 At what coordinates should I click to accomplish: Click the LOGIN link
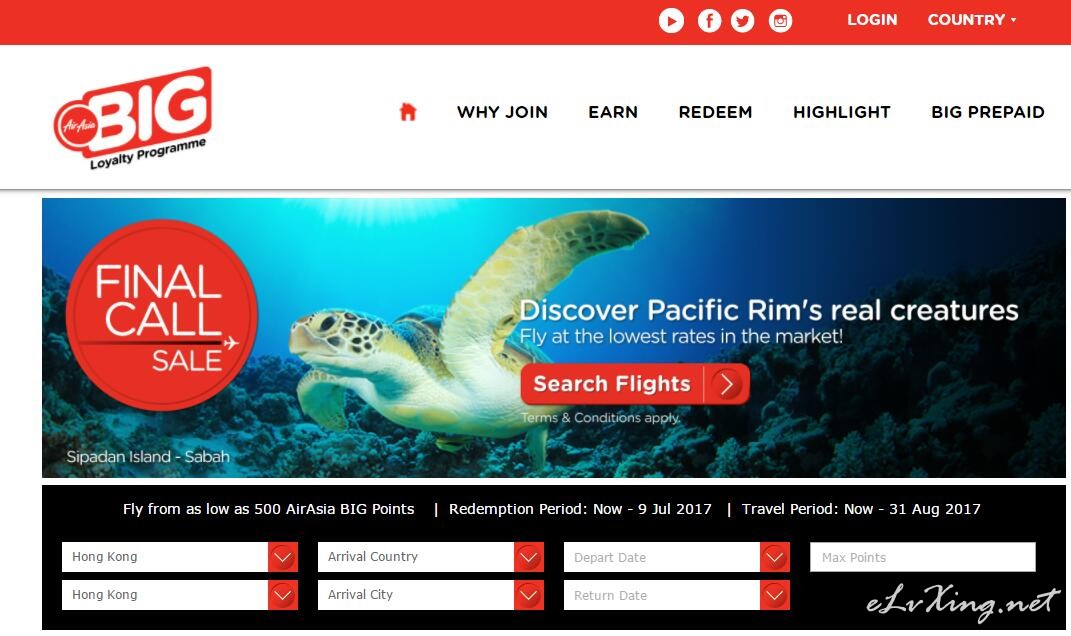click(x=872, y=20)
